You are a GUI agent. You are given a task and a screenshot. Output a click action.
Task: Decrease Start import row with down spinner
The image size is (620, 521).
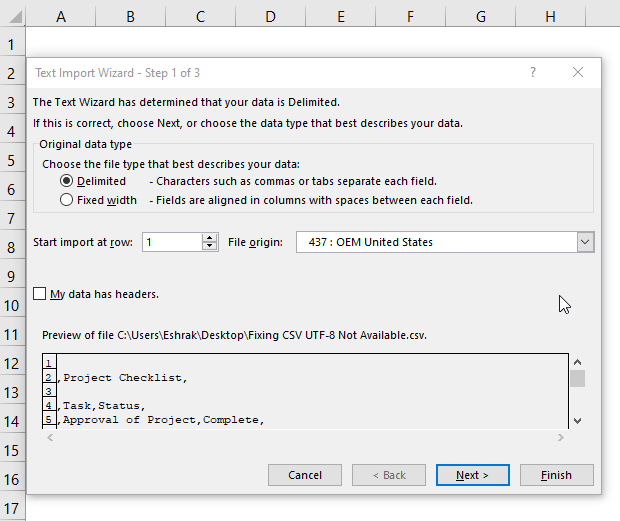[210, 246]
